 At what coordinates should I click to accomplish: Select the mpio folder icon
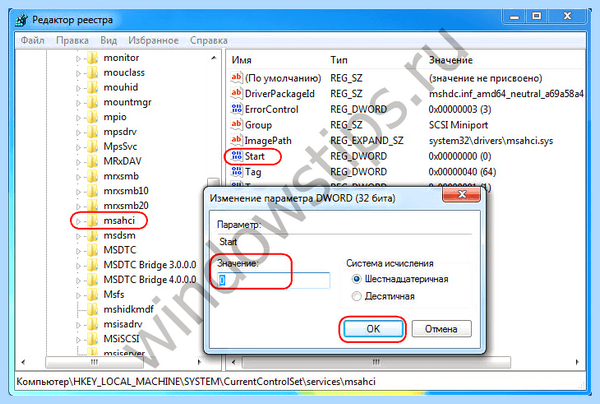(92, 117)
